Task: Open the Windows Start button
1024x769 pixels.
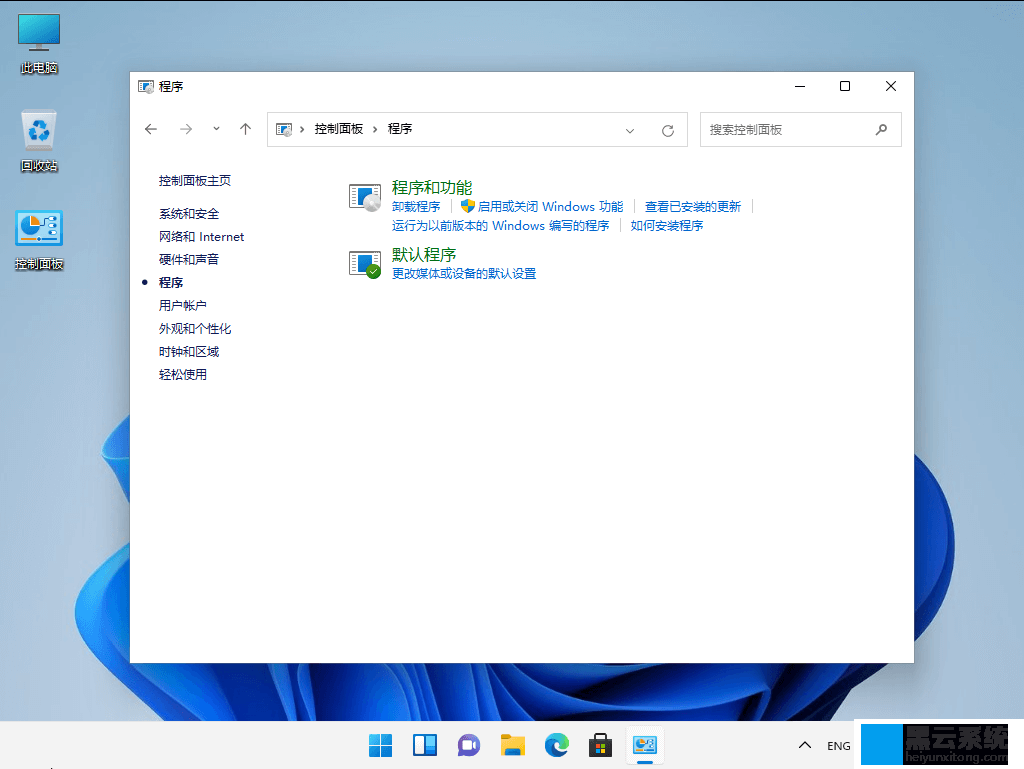Action: 380,745
